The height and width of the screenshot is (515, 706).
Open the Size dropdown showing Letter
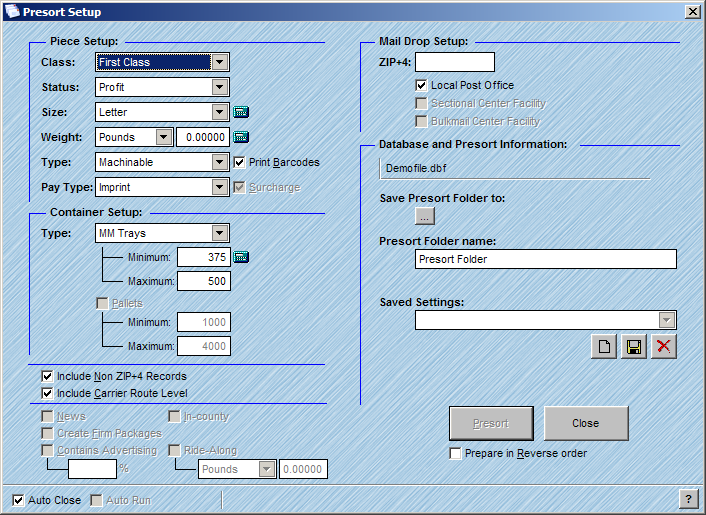220,112
